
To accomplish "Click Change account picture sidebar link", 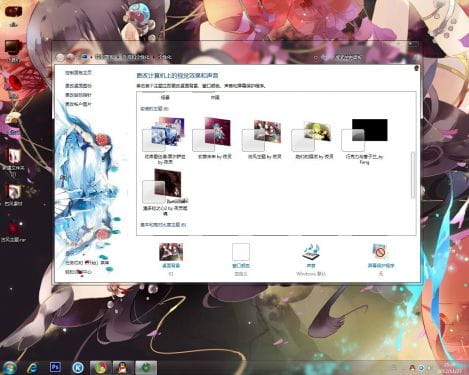I will (78, 104).
